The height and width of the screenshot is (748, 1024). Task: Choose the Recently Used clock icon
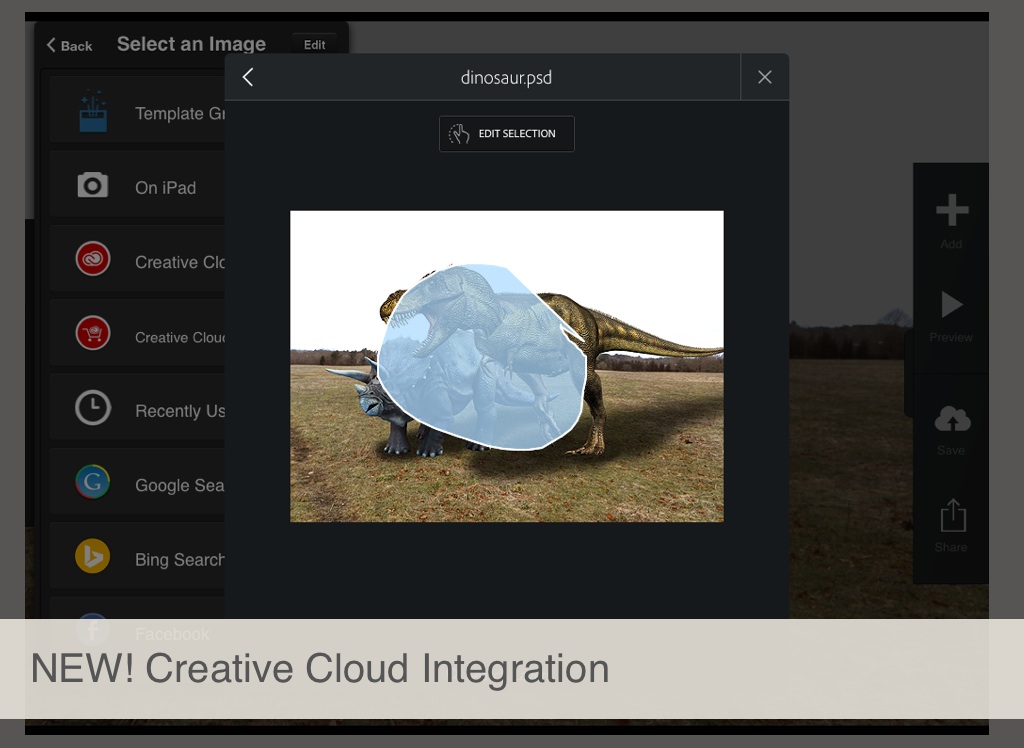(x=93, y=408)
